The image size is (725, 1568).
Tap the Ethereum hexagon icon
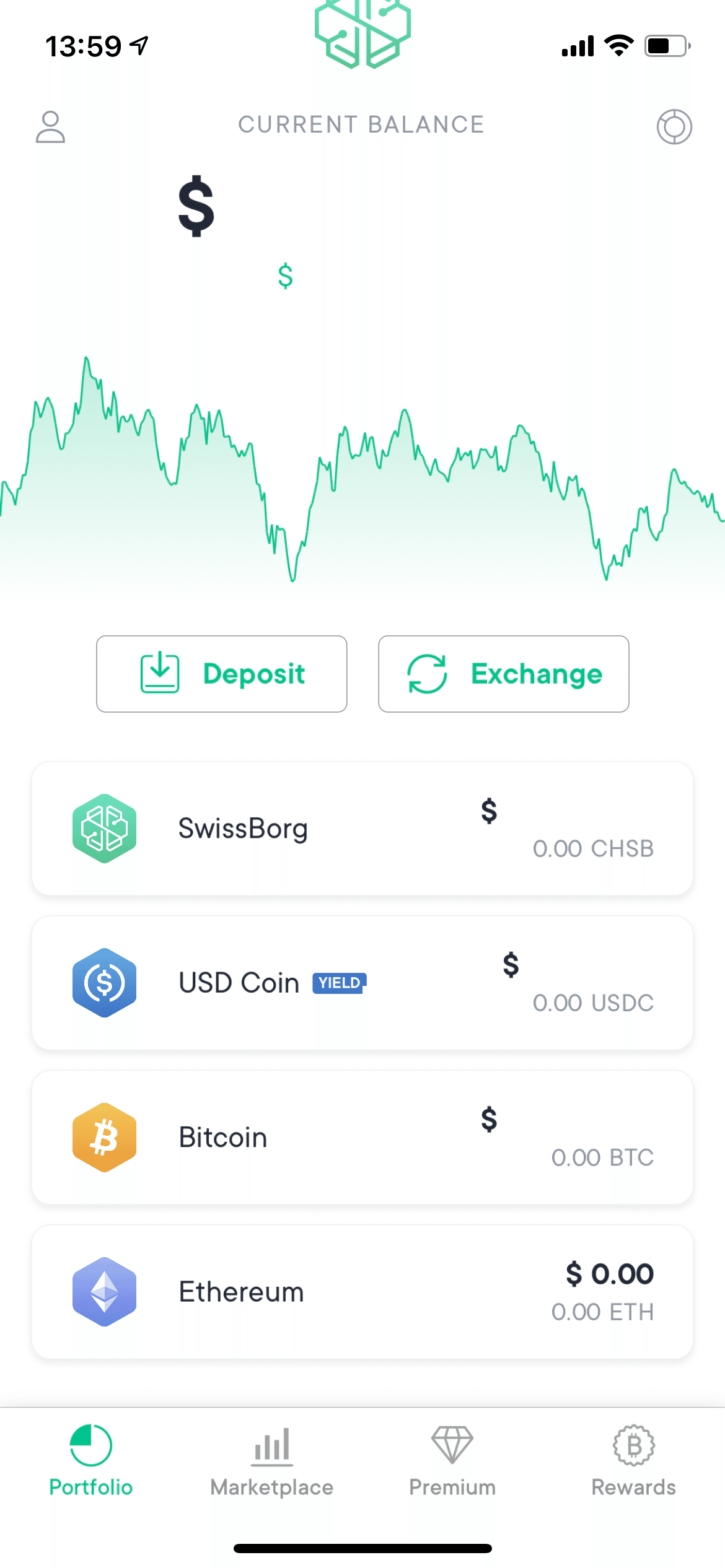104,1292
